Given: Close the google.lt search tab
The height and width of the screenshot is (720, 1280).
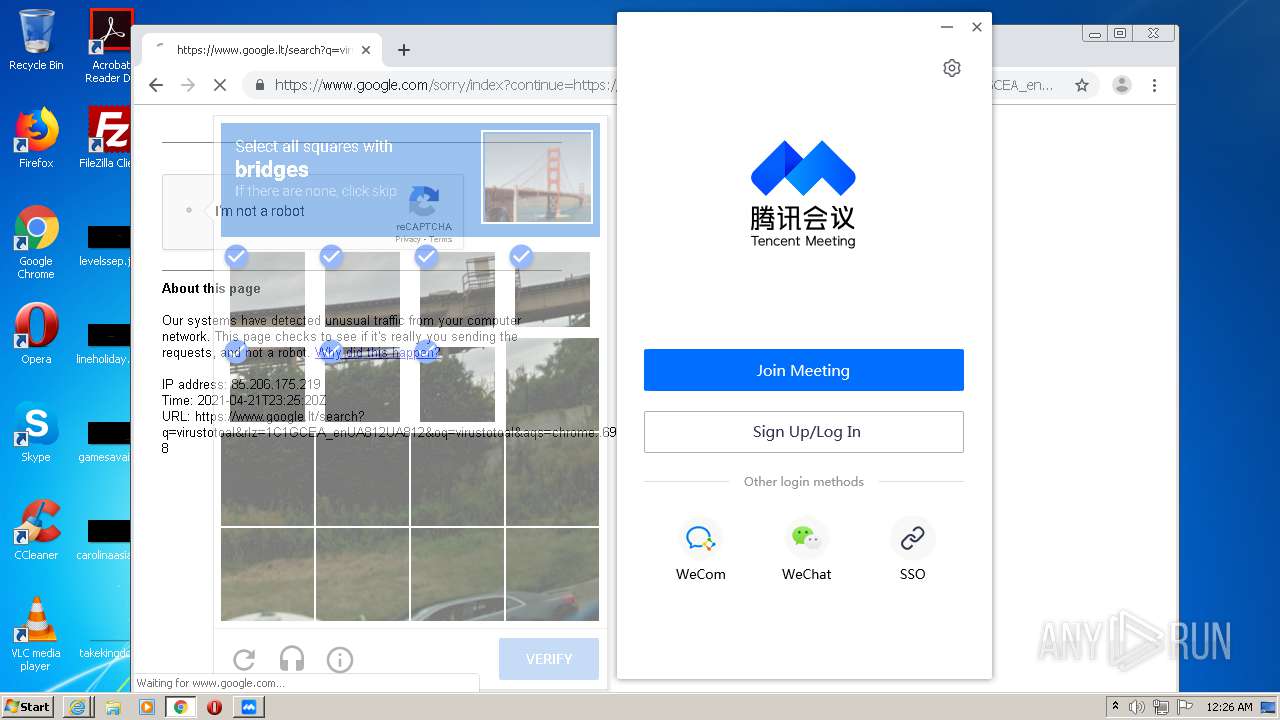Looking at the screenshot, I should [x=366, y=50].
